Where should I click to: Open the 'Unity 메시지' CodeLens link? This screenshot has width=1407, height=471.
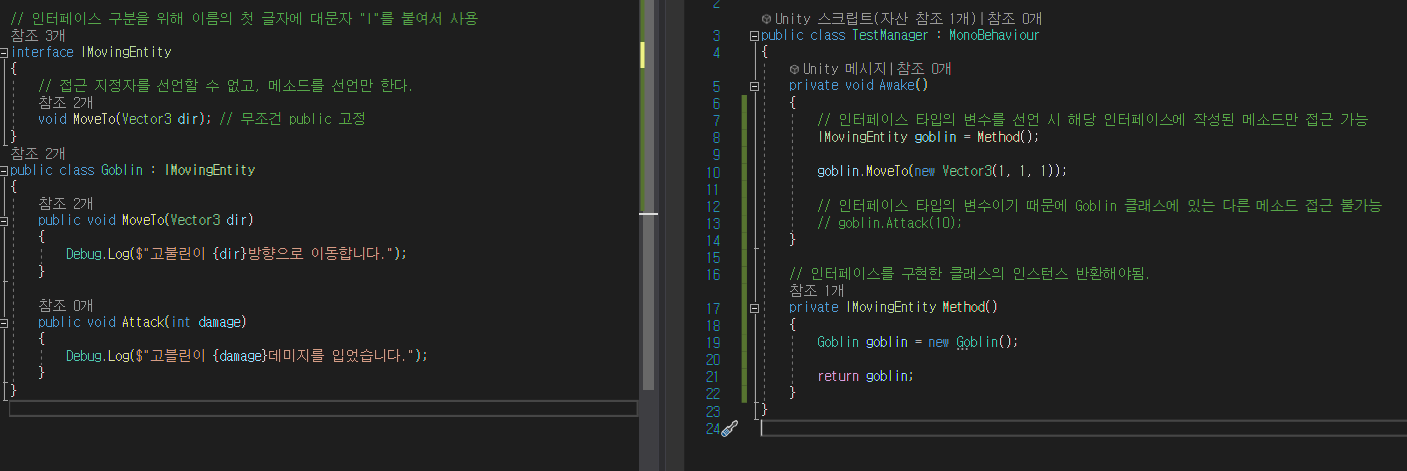tap(847, 69)
